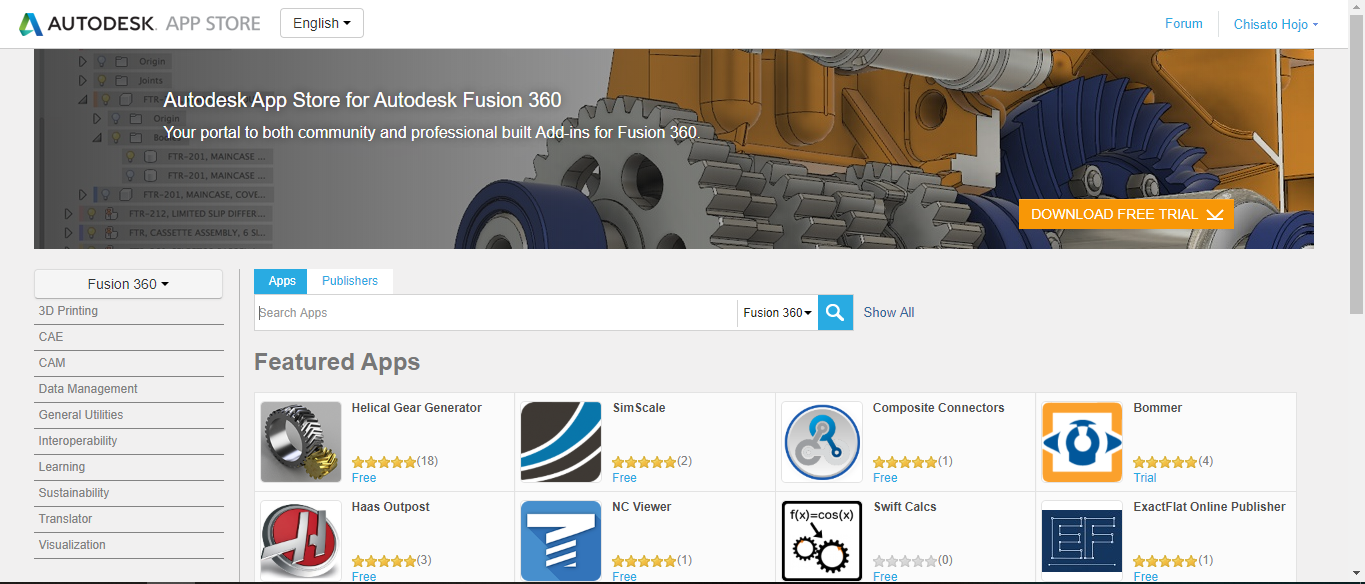The image size is (1365, 584).
Task: Focus the Search Apps input field
Action: 496,312
